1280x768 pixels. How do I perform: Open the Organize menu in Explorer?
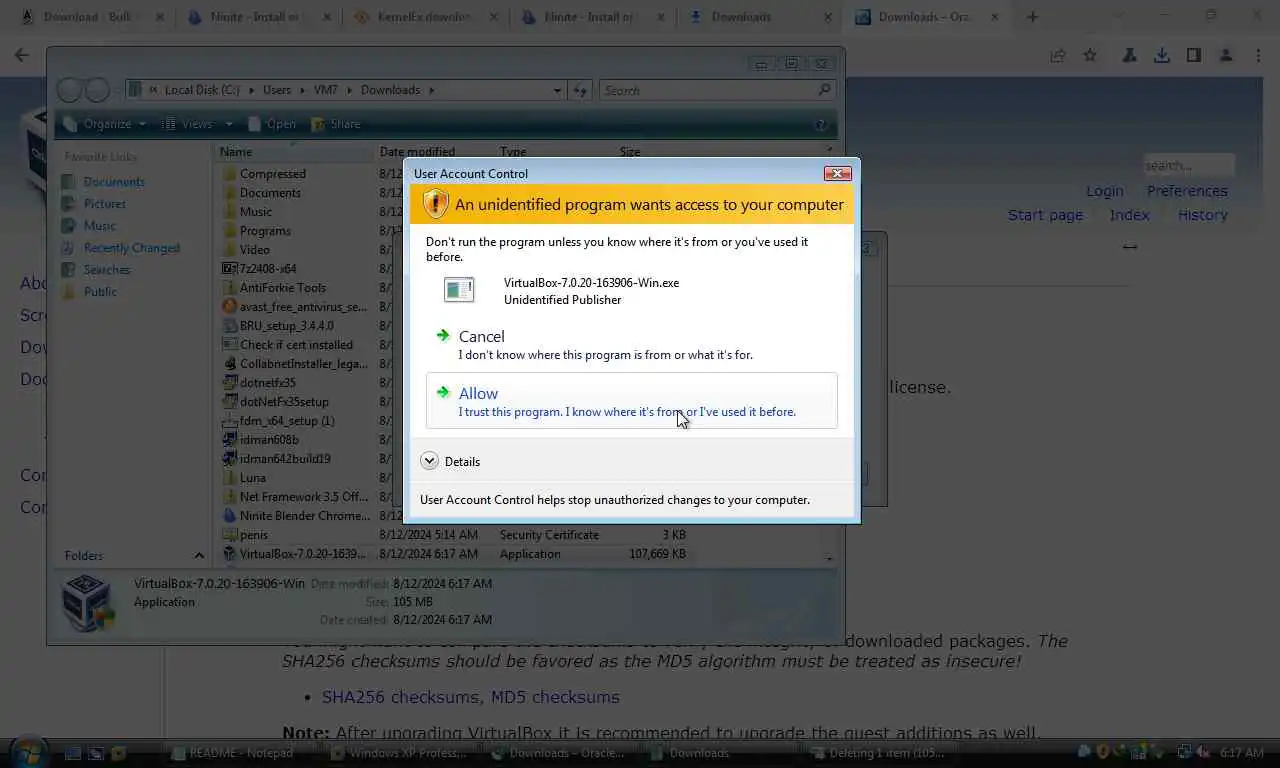106,124
